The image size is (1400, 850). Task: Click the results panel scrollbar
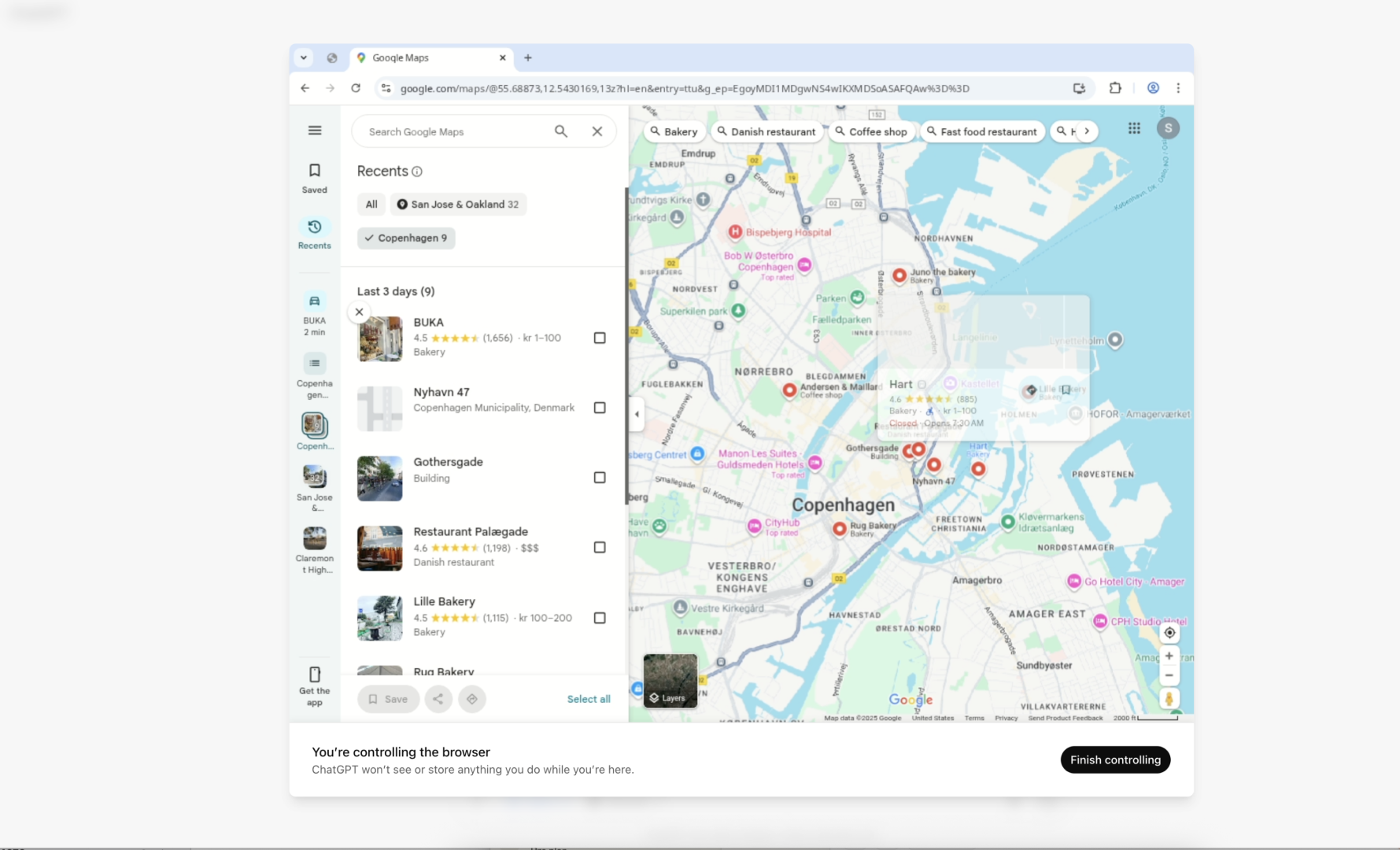tap(626, 346)
